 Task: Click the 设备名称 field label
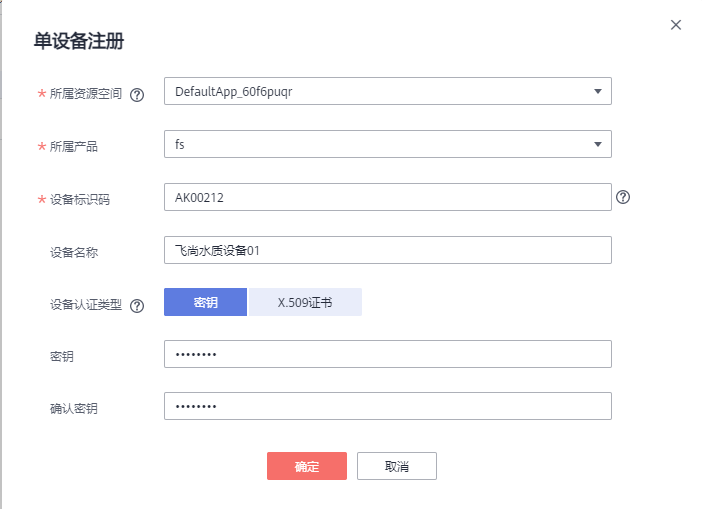click(x=74, y=252)
